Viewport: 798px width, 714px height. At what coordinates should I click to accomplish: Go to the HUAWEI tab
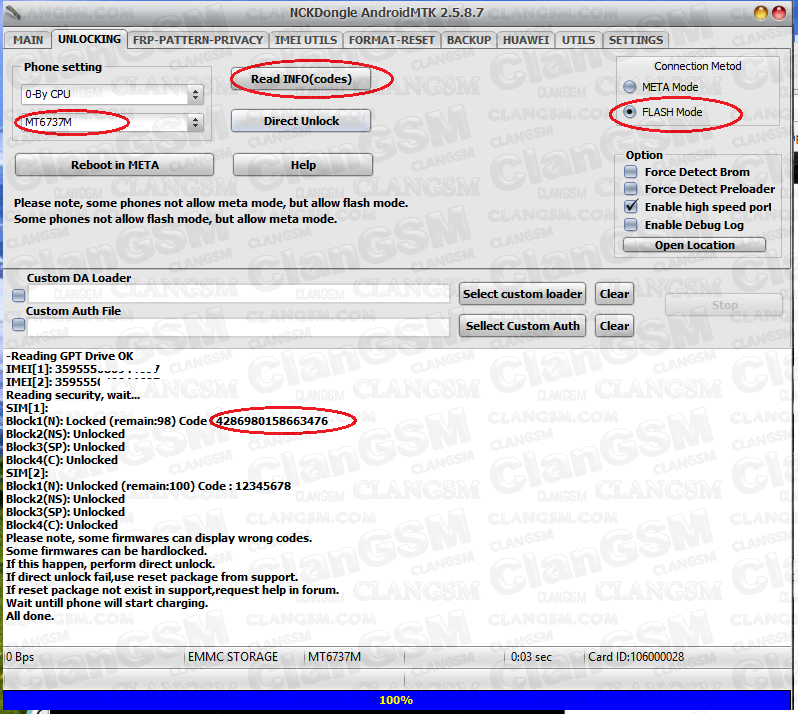coord(526,40)
